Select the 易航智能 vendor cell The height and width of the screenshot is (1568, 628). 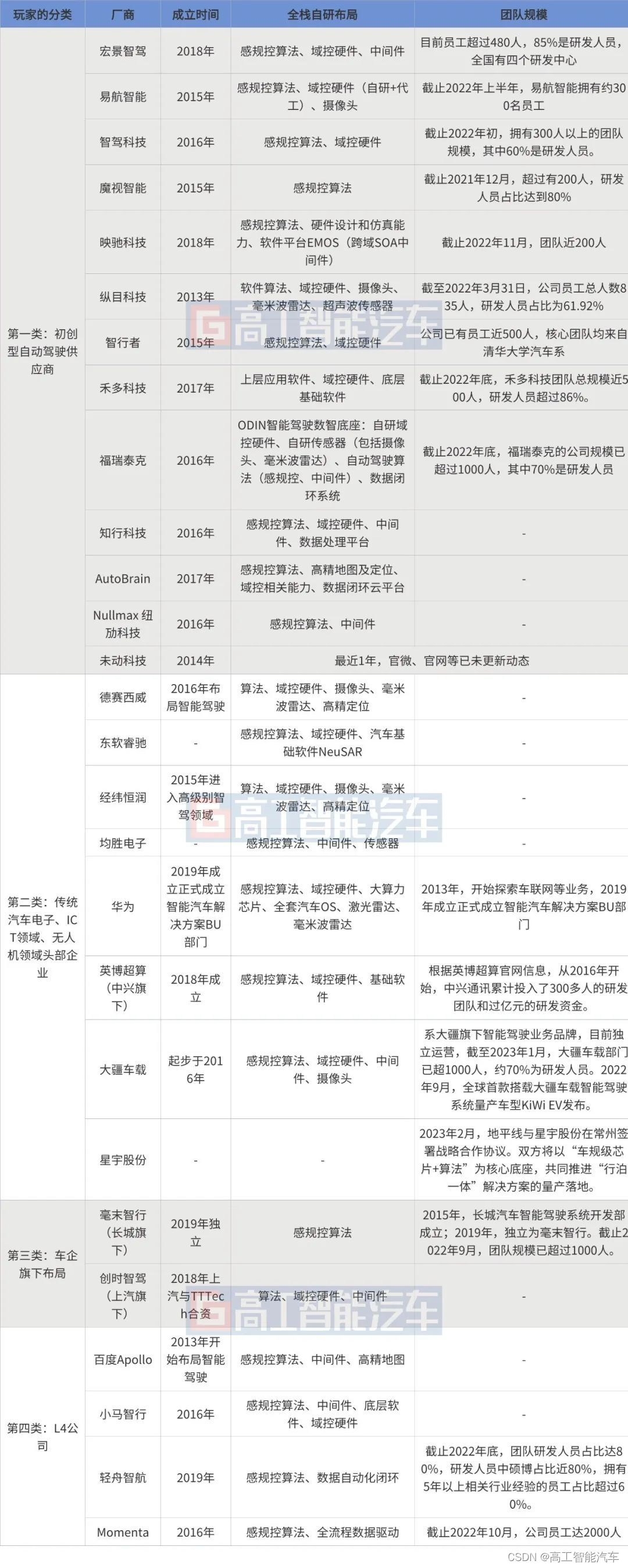point(123,97)
